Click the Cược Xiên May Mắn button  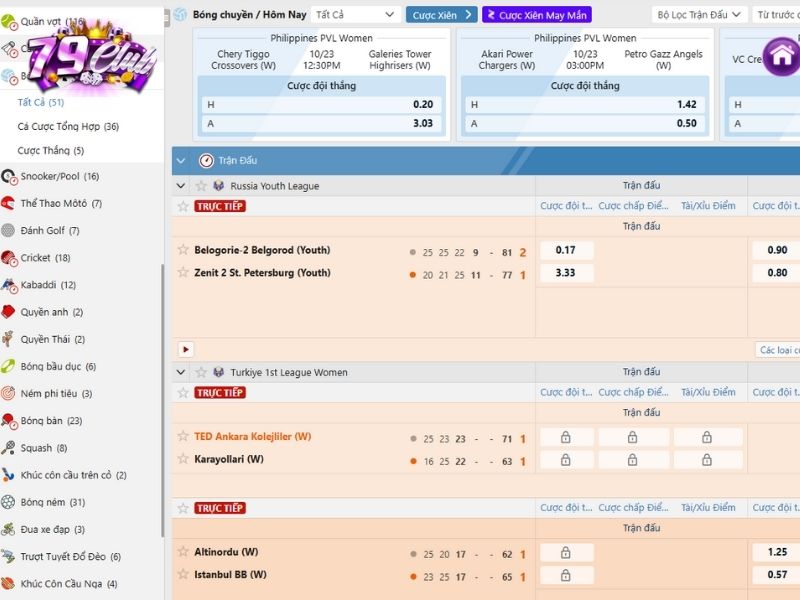tap(536, 15)
